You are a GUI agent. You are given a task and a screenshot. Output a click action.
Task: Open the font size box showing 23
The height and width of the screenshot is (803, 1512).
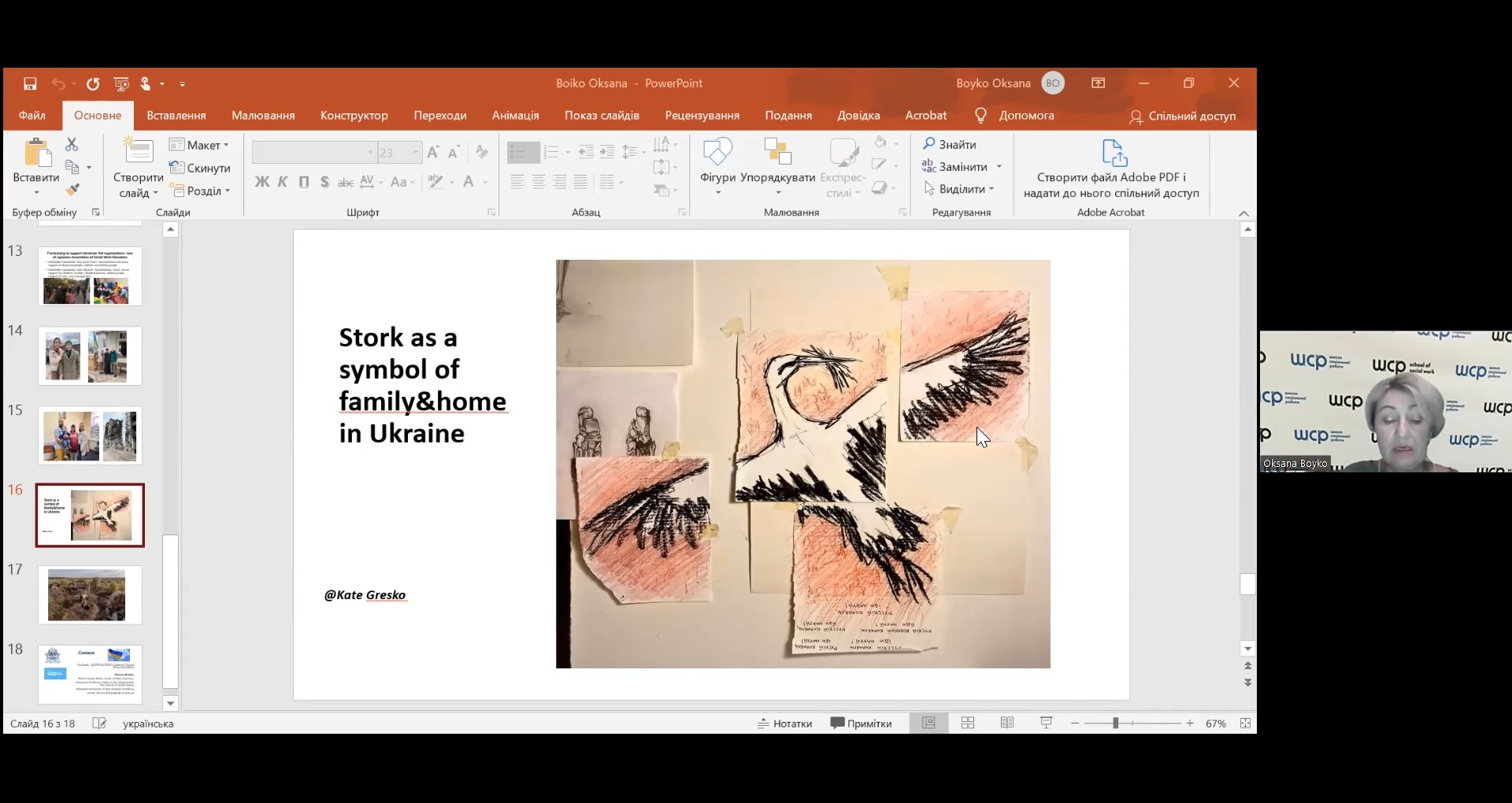pos(399,152)
